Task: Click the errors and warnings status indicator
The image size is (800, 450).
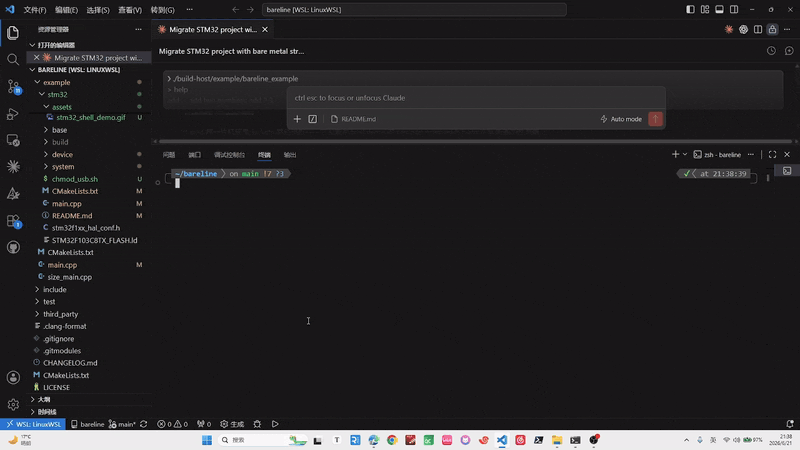Action: coord(172,424)
